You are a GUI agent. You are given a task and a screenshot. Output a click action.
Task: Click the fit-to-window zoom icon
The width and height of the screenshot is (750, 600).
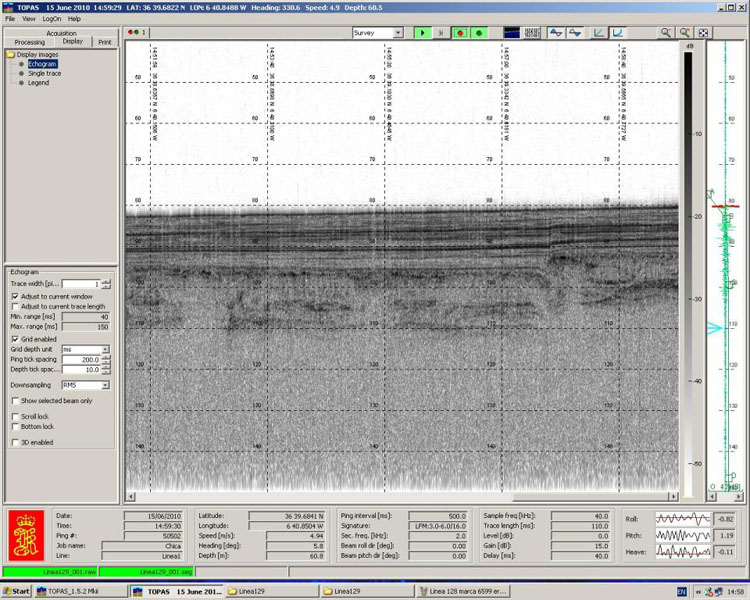pos(705,33)
